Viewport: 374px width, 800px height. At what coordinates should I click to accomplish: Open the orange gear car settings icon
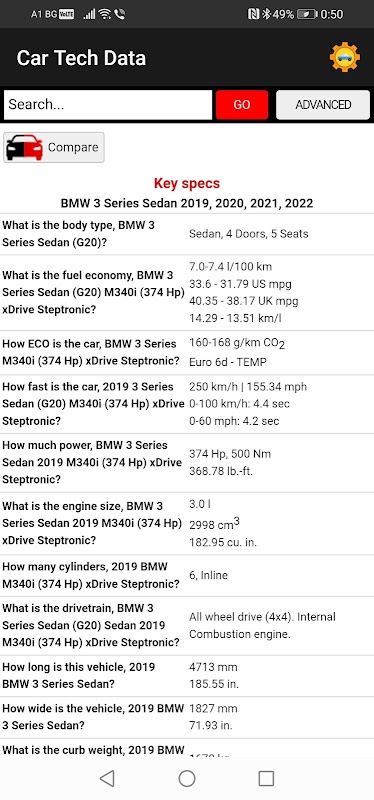click(x=344, y=57)
